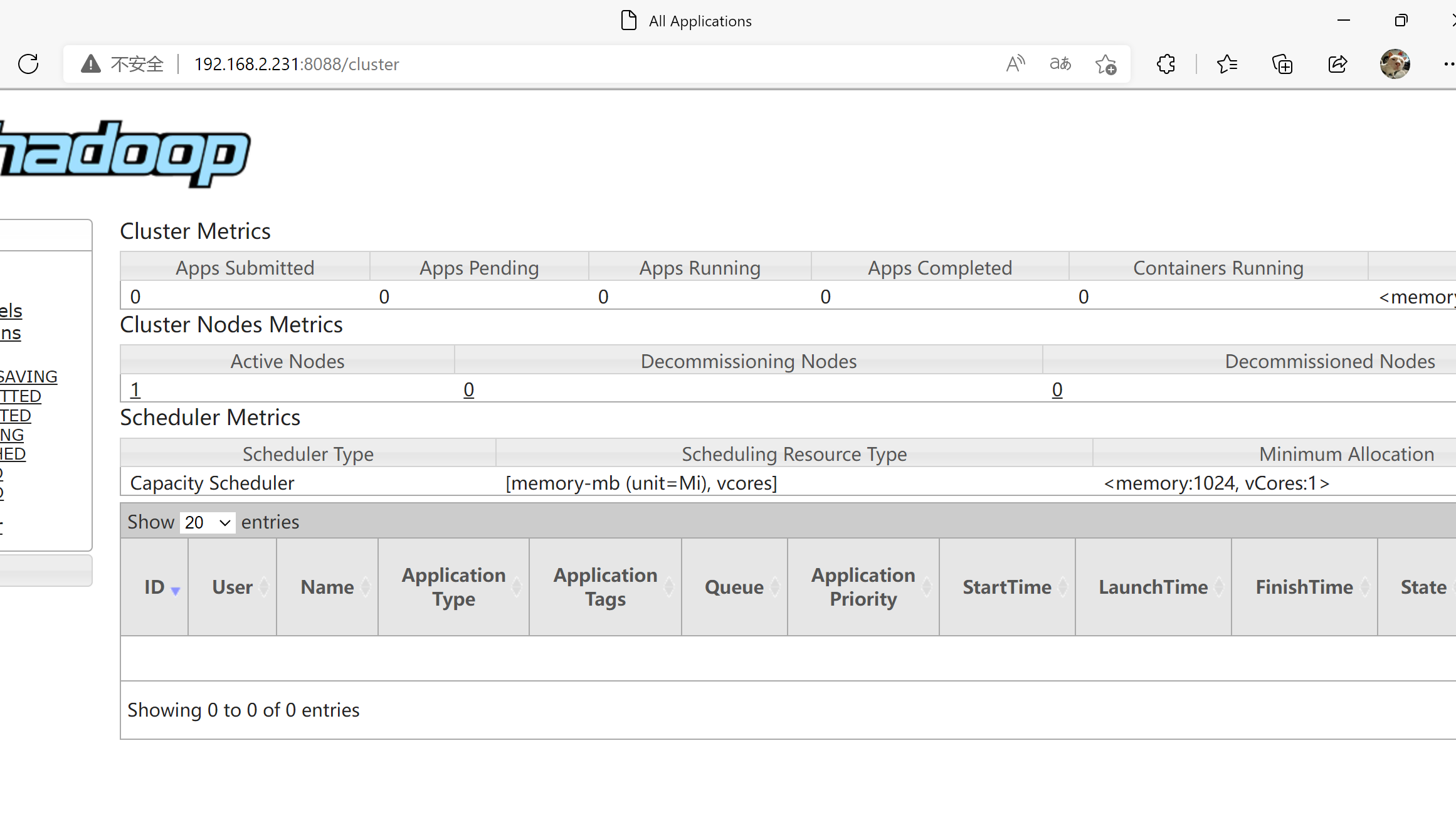Open the collections icon
Viewport: 1456px width, 832px height.
click(1282, 64)
